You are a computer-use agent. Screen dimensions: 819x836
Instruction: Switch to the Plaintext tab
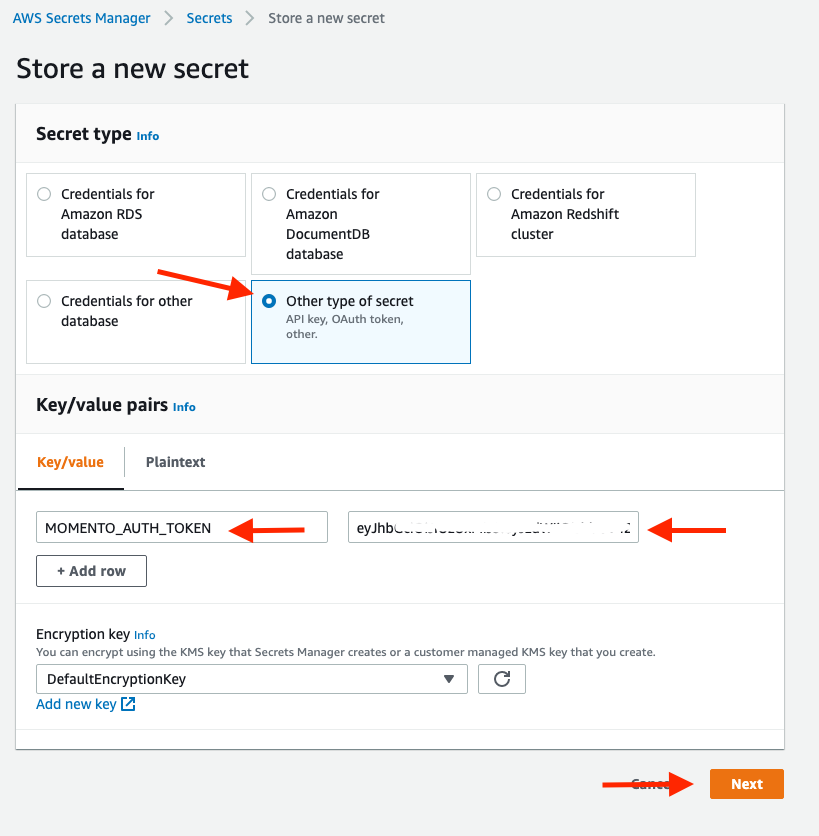pos(175,462)
